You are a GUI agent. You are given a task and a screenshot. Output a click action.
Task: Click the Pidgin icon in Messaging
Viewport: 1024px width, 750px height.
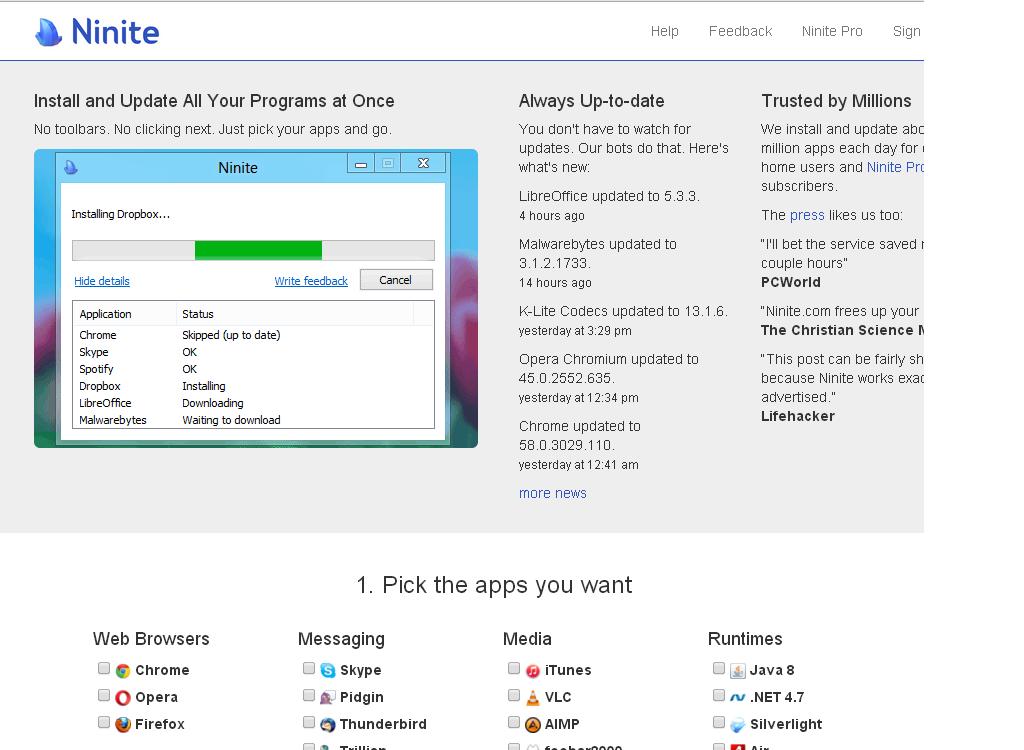[x=328, y=697]
